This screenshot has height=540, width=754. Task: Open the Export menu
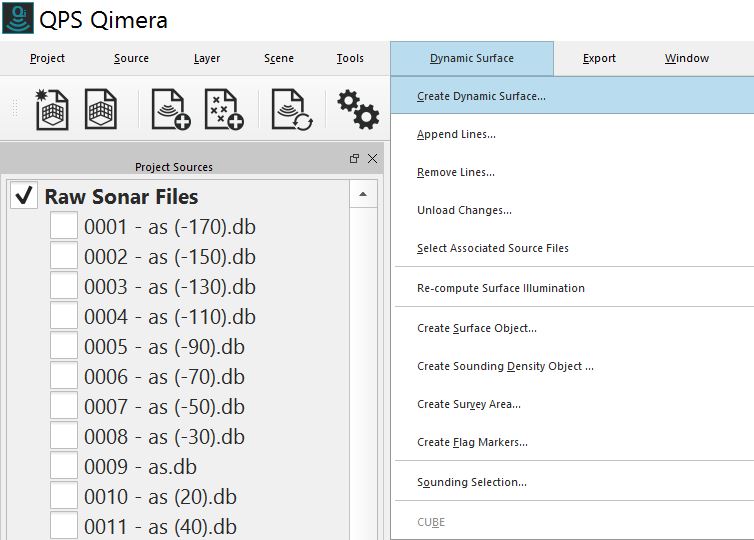point(599,58)
